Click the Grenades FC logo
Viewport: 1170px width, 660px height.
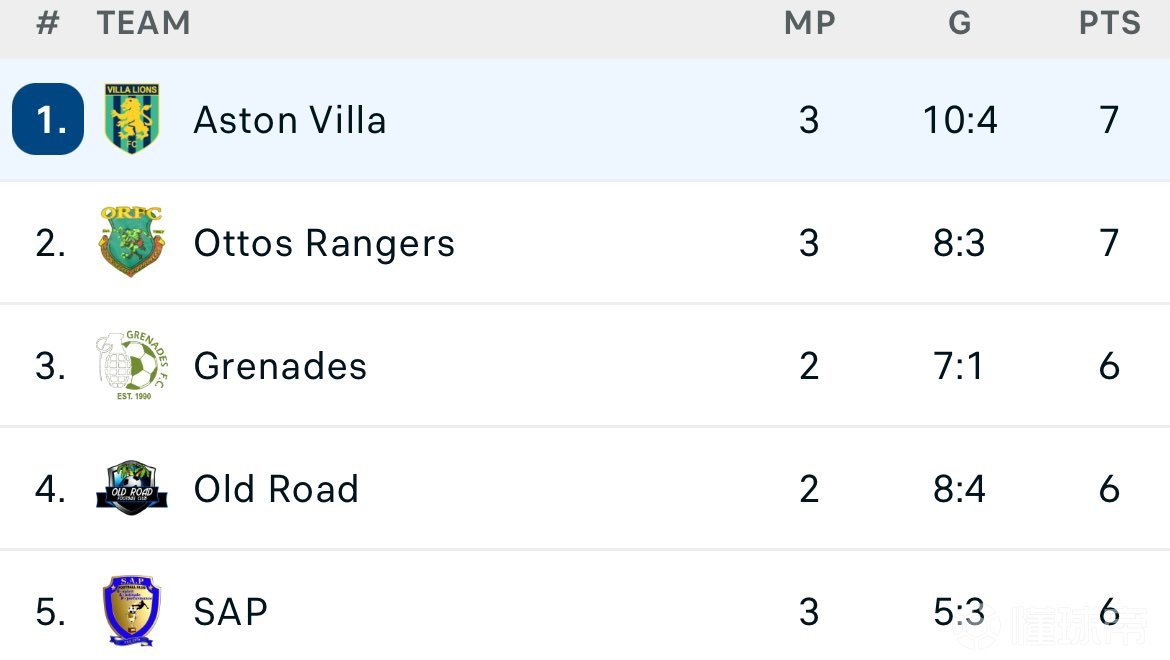tap(132, 366)
